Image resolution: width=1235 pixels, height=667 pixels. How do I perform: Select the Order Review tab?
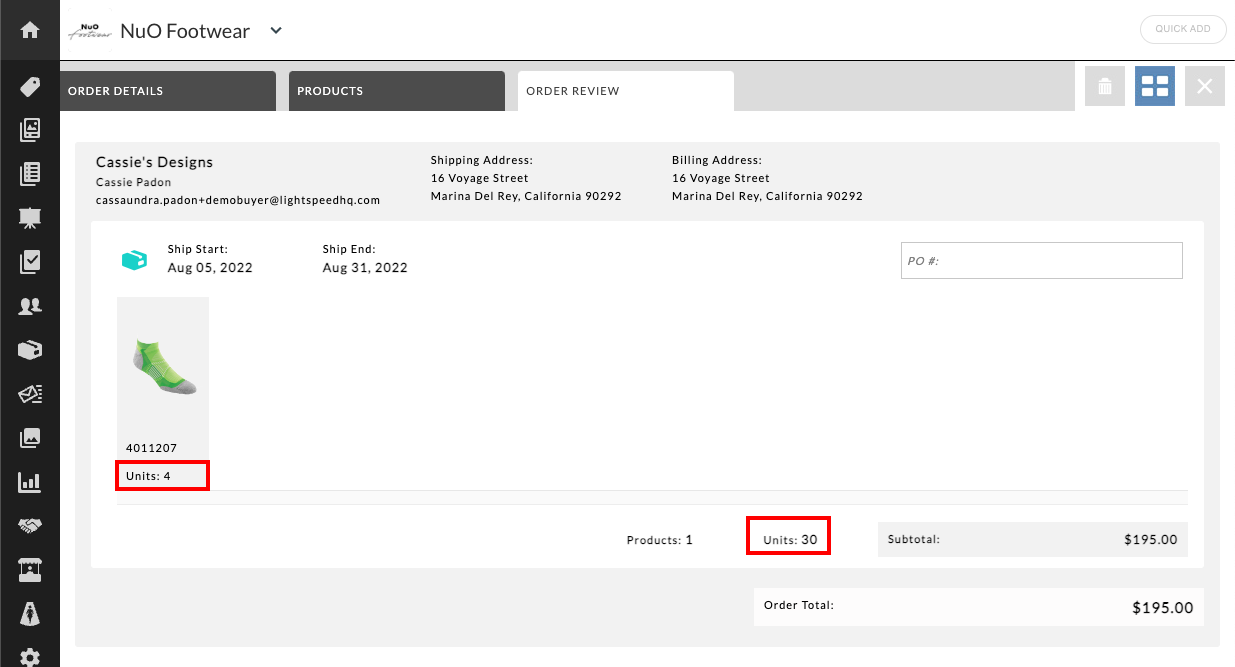point(626,91)
